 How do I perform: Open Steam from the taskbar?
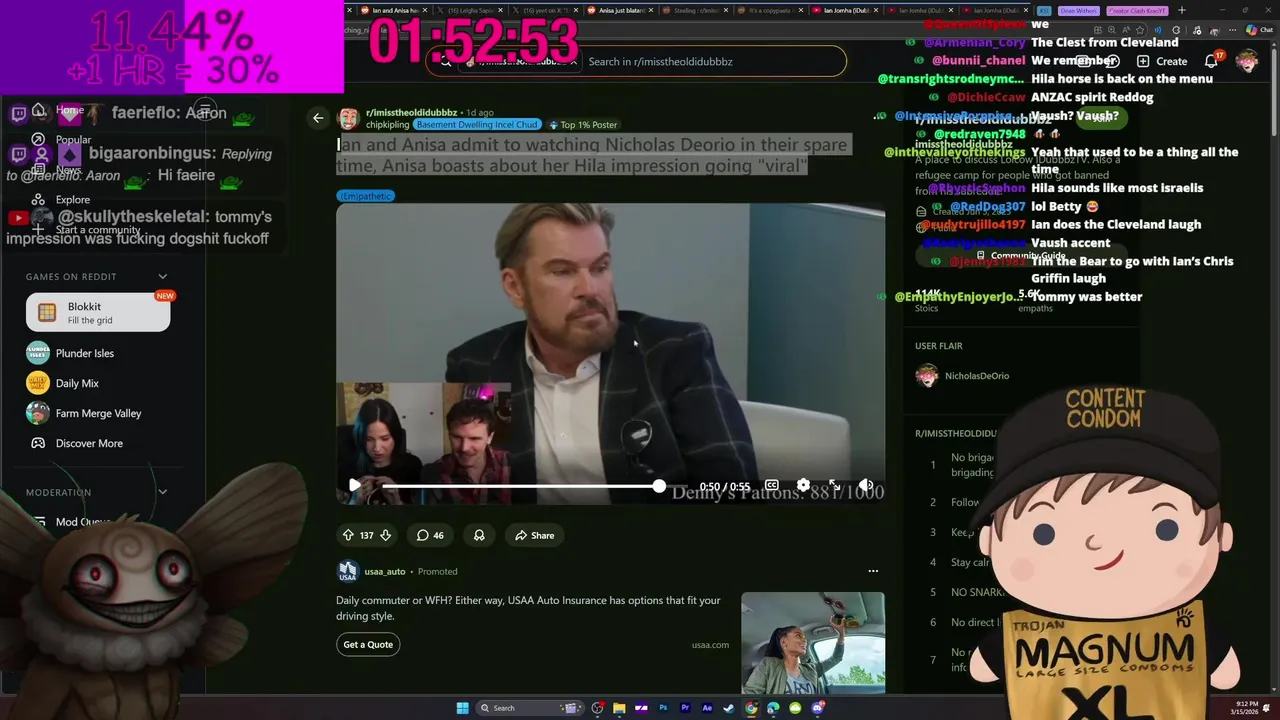pyautogui.click(x=729, y=708)
